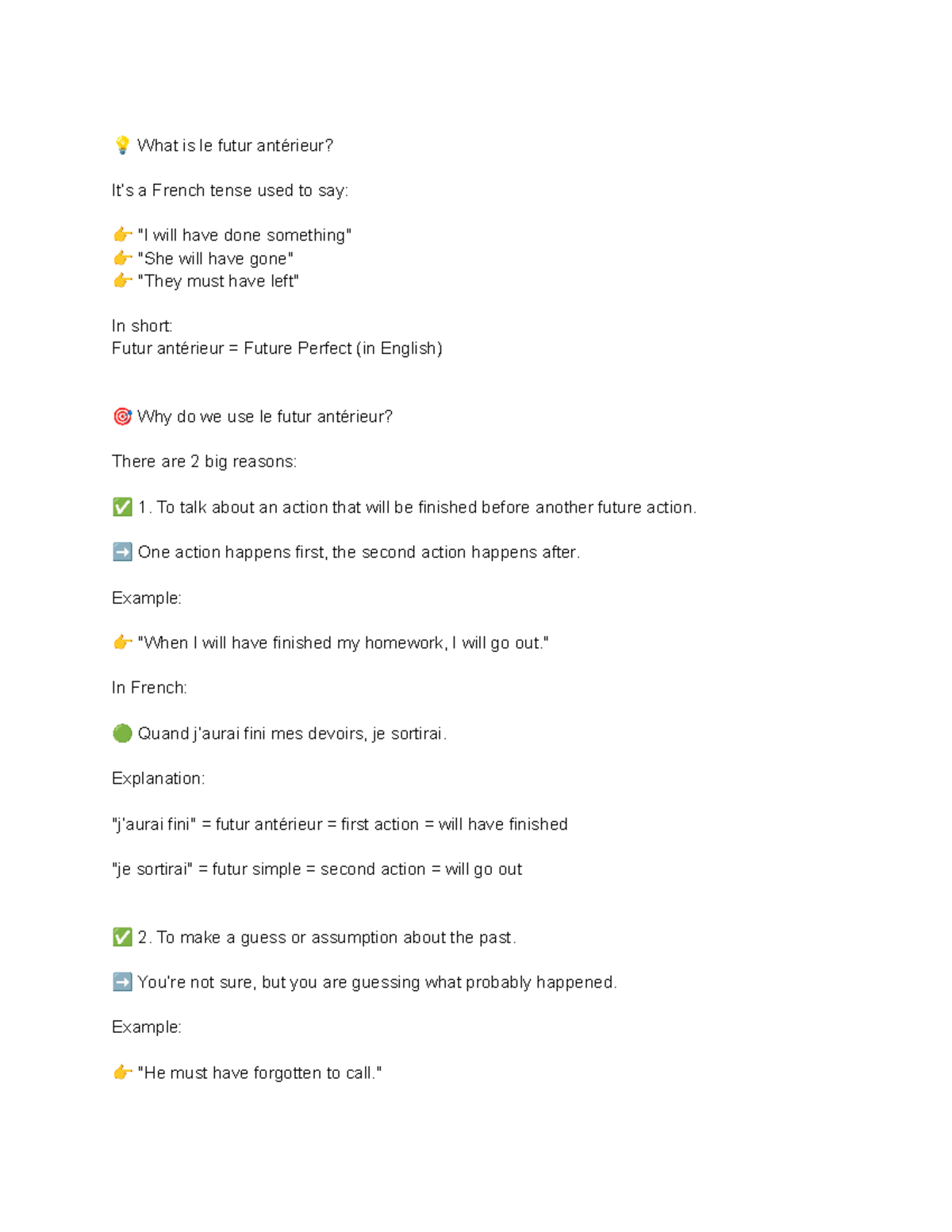Click the line "Futur antérieur = Future Perfect"
This screenshot has height=1232, width=952.
pos(277,348)
